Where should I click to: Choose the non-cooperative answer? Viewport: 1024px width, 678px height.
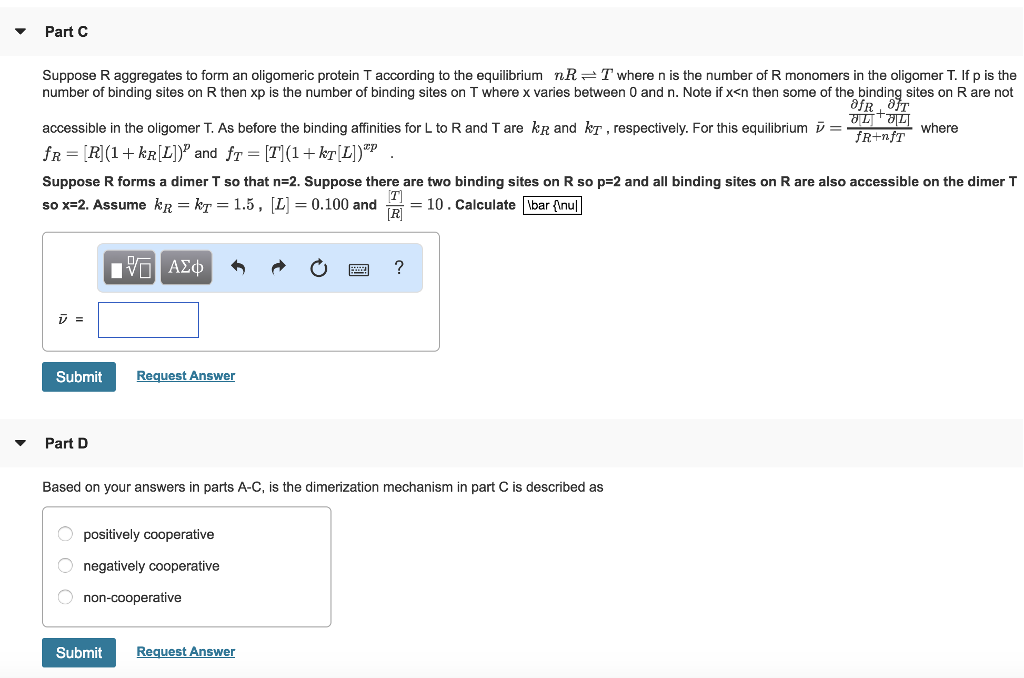click(x=65, y=597)
